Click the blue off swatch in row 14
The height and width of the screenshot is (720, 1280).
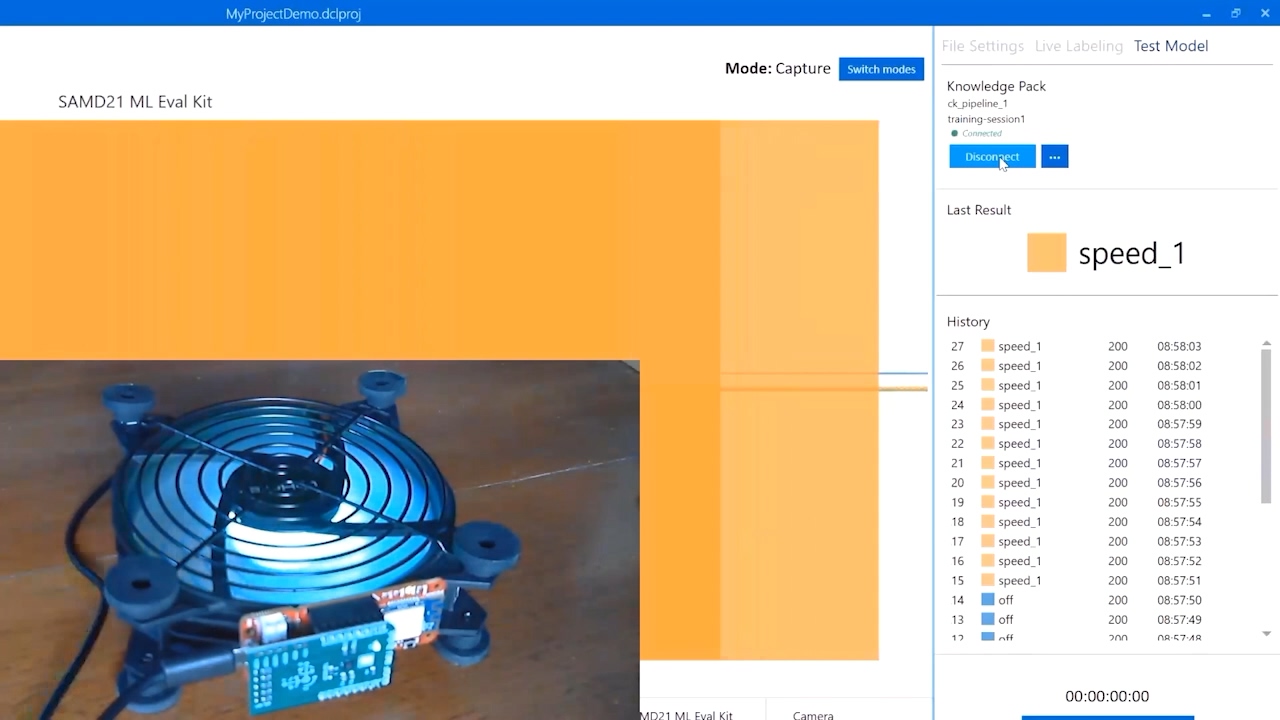(x=987, y=600)
